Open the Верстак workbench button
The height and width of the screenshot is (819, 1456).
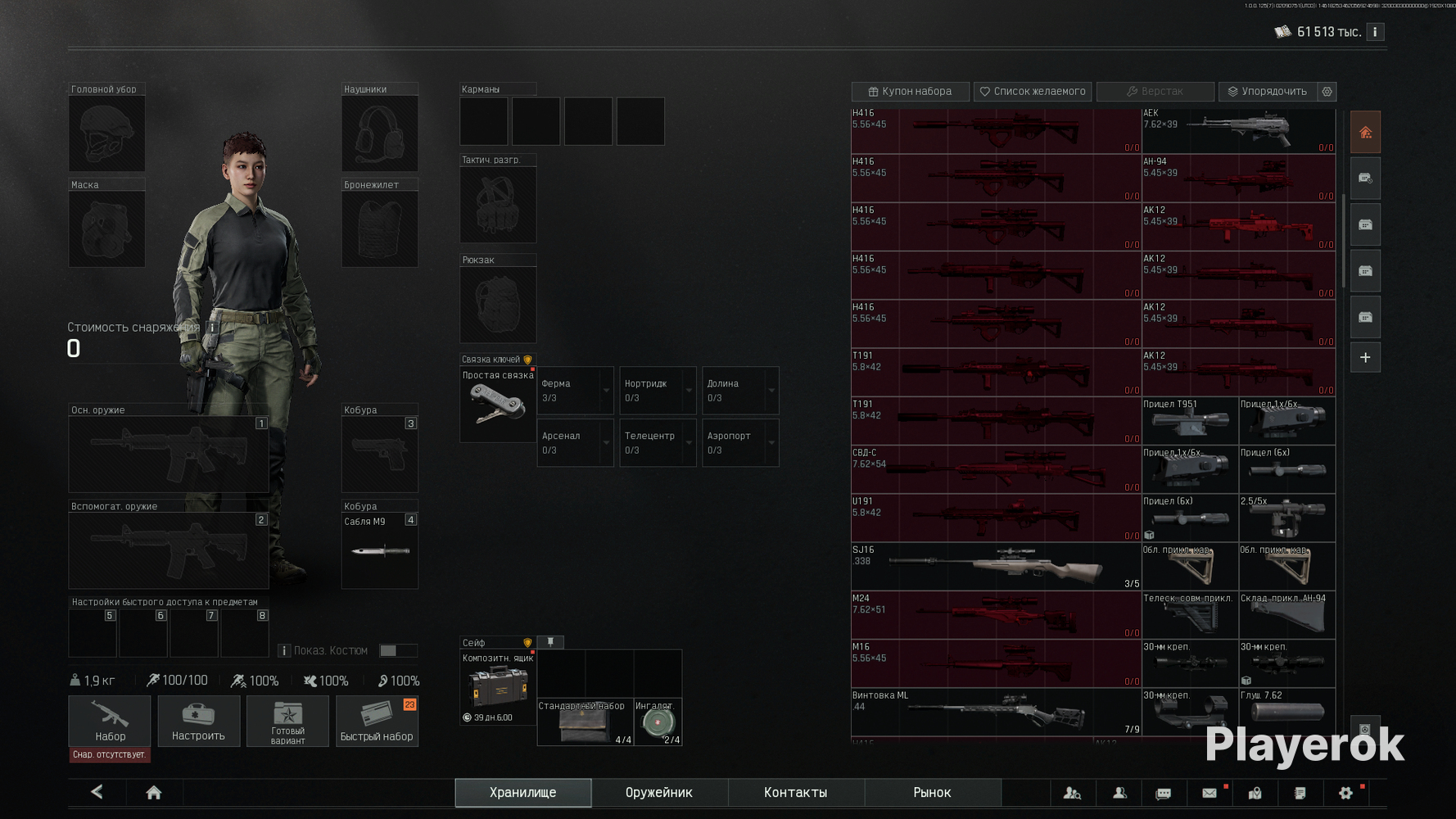(1155, 92)
